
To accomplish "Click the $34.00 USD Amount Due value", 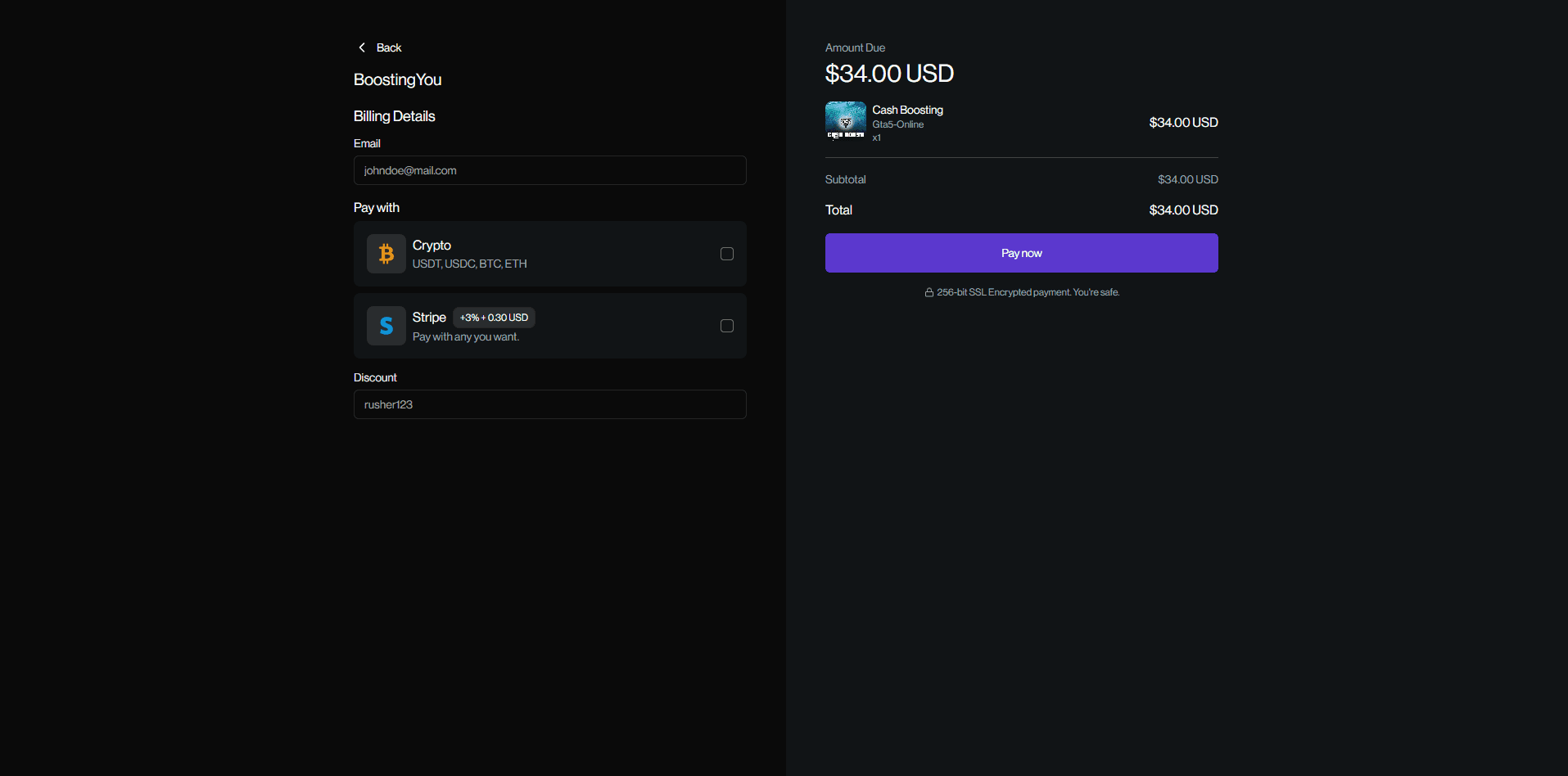I will (x=890, y=74).
